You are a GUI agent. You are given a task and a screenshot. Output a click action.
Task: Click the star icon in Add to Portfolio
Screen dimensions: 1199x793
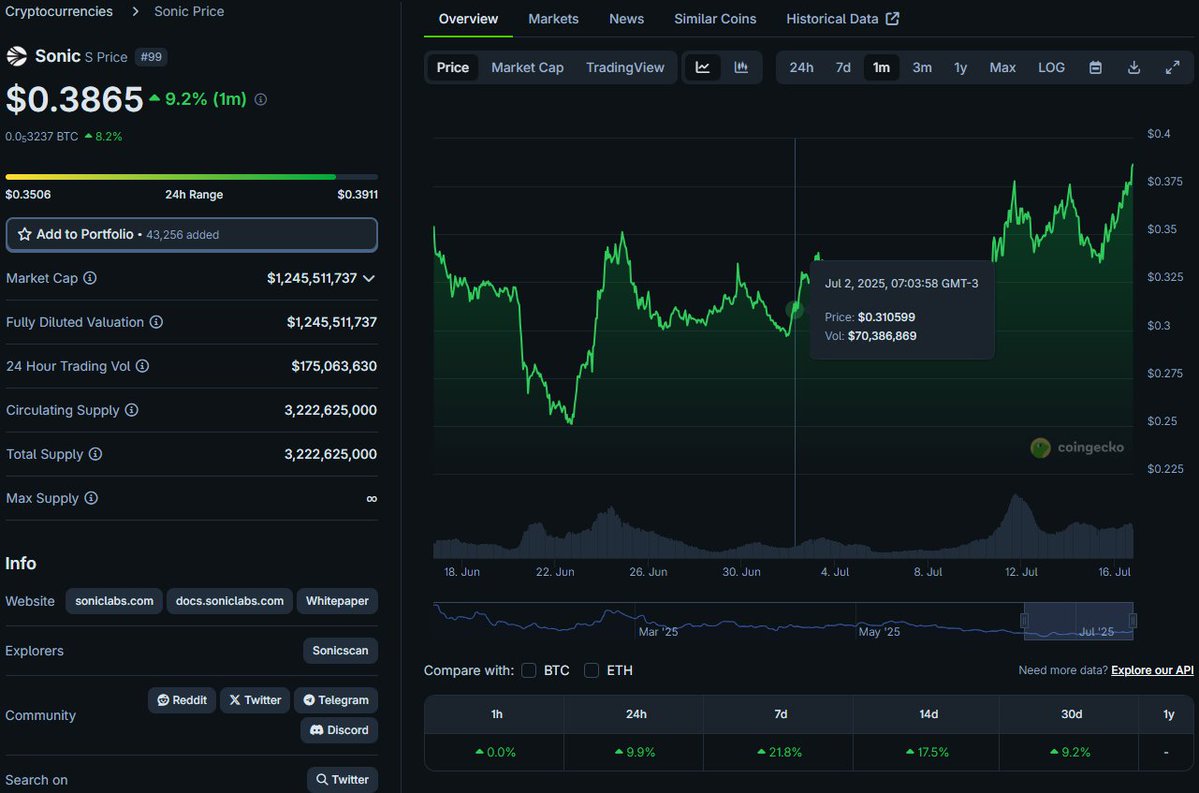[24, 234]
